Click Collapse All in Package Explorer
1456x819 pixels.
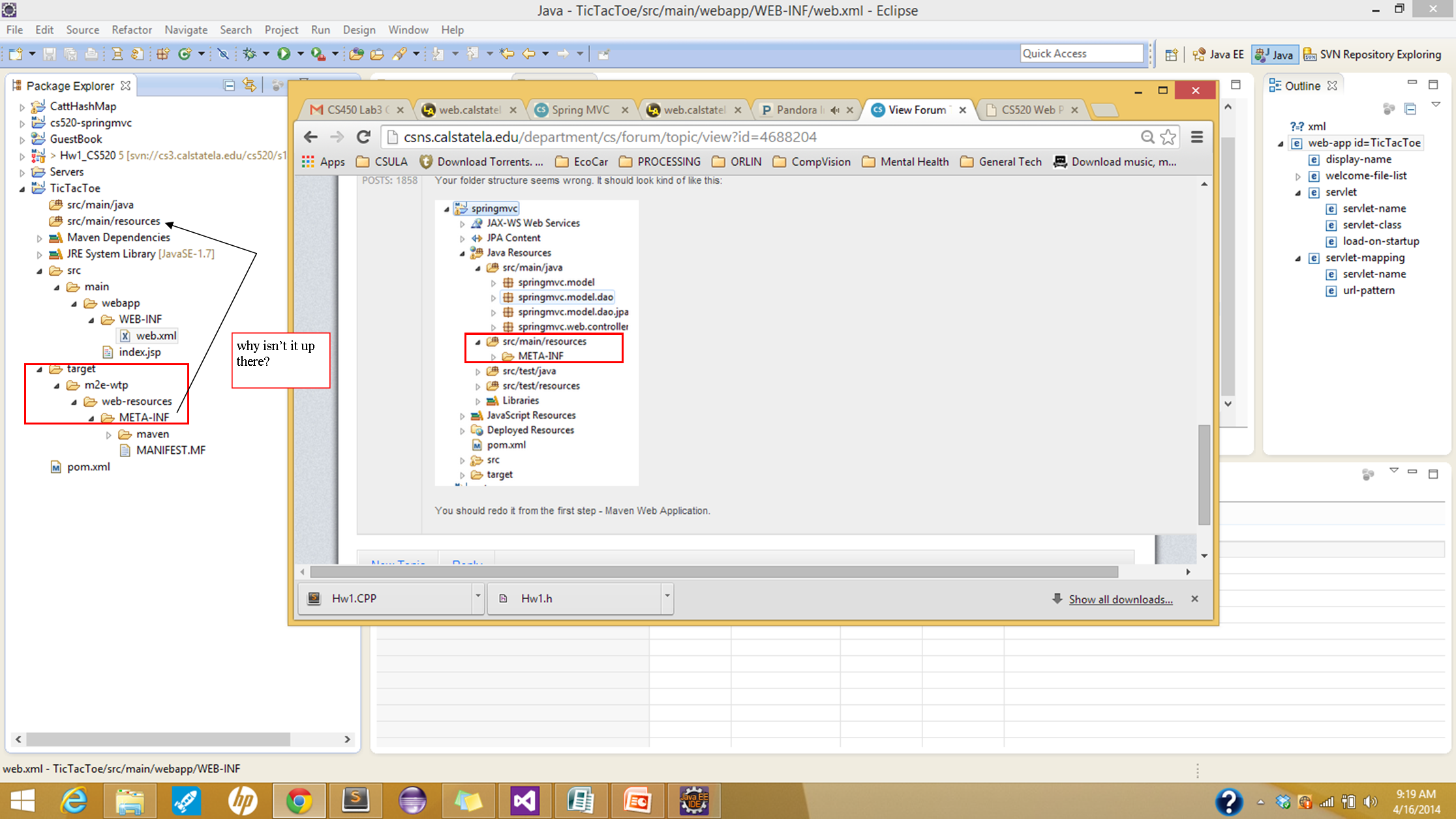(229, 85)
